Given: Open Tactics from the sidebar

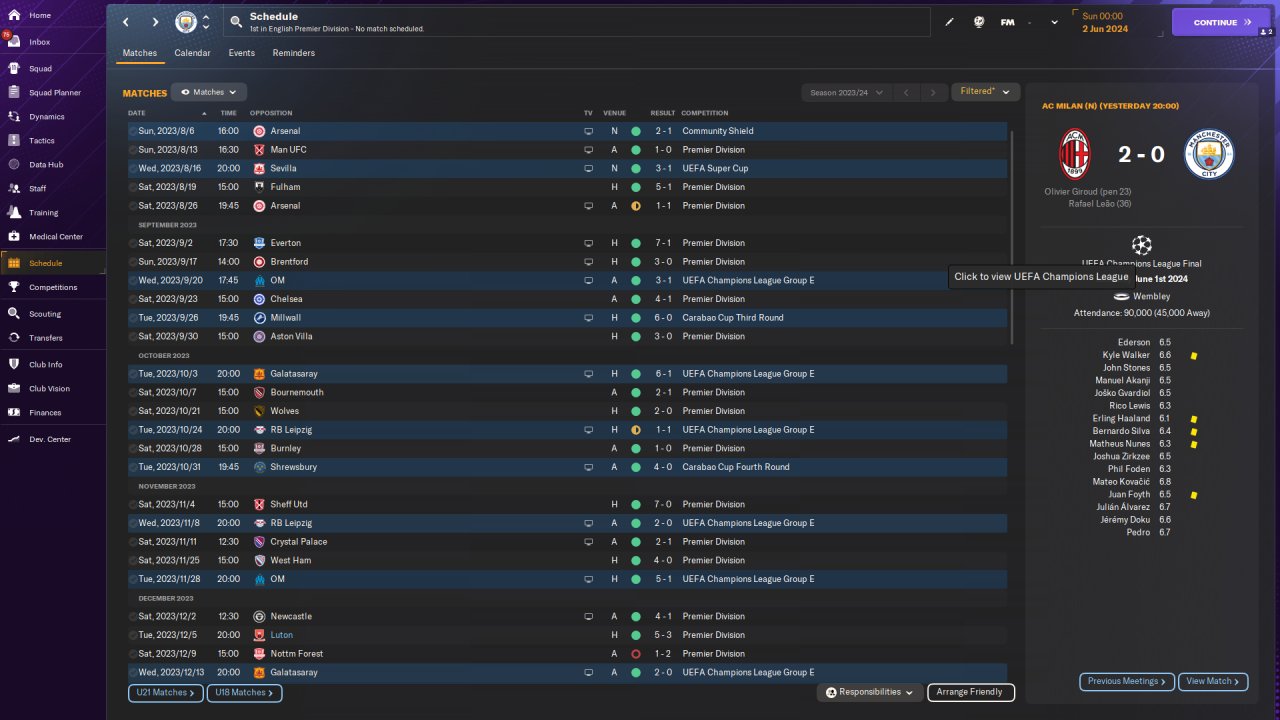Looking at the screenshot, I should point(41,141).
